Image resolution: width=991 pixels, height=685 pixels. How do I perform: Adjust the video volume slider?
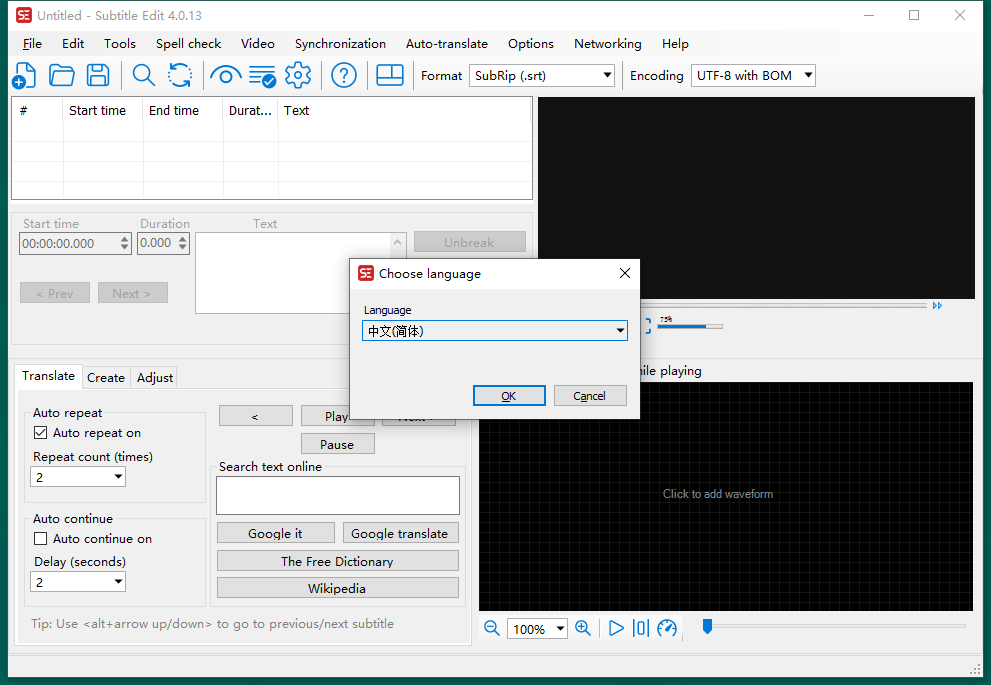[690, 327]
